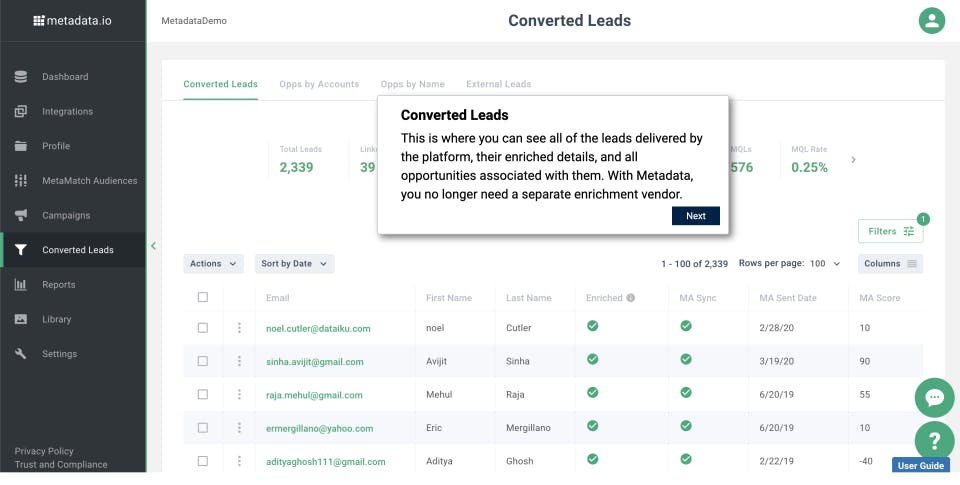
Task: Click the Dashboard stack icon in sidebar
Action: (21, 77)
